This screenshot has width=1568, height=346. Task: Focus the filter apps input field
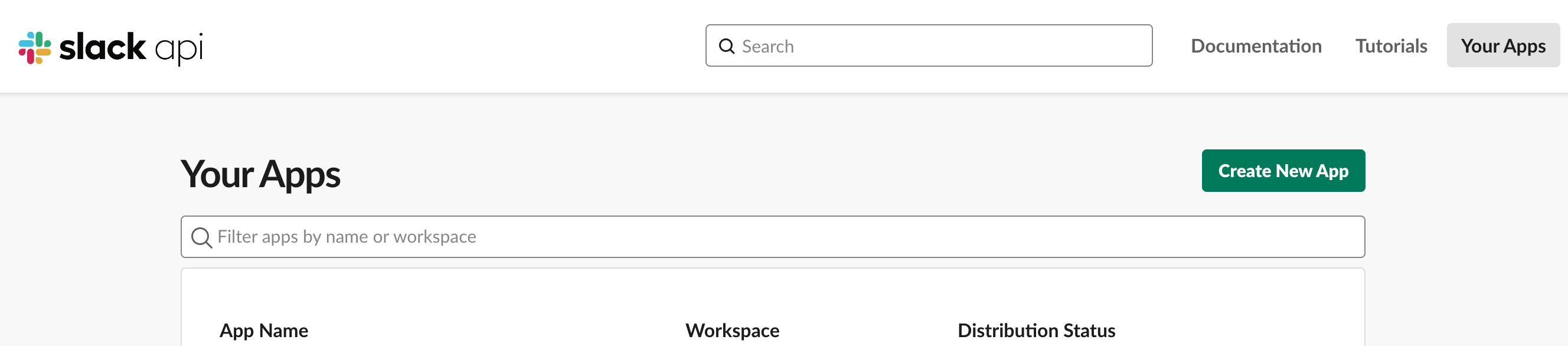point(852,237)
